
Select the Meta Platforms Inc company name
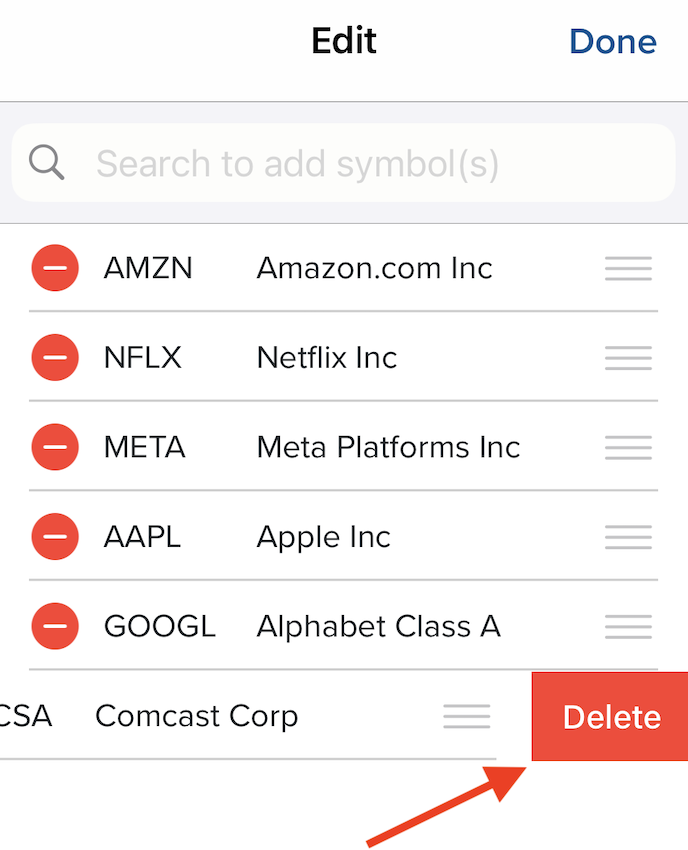388,447
